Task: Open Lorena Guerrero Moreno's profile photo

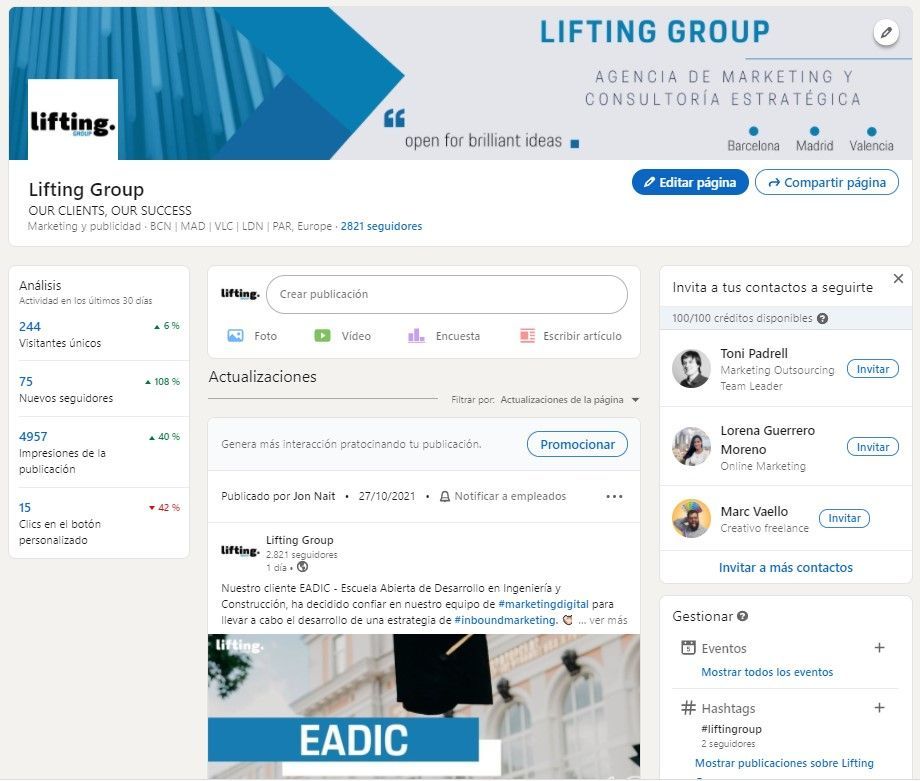Action: [x=691, y=447]
